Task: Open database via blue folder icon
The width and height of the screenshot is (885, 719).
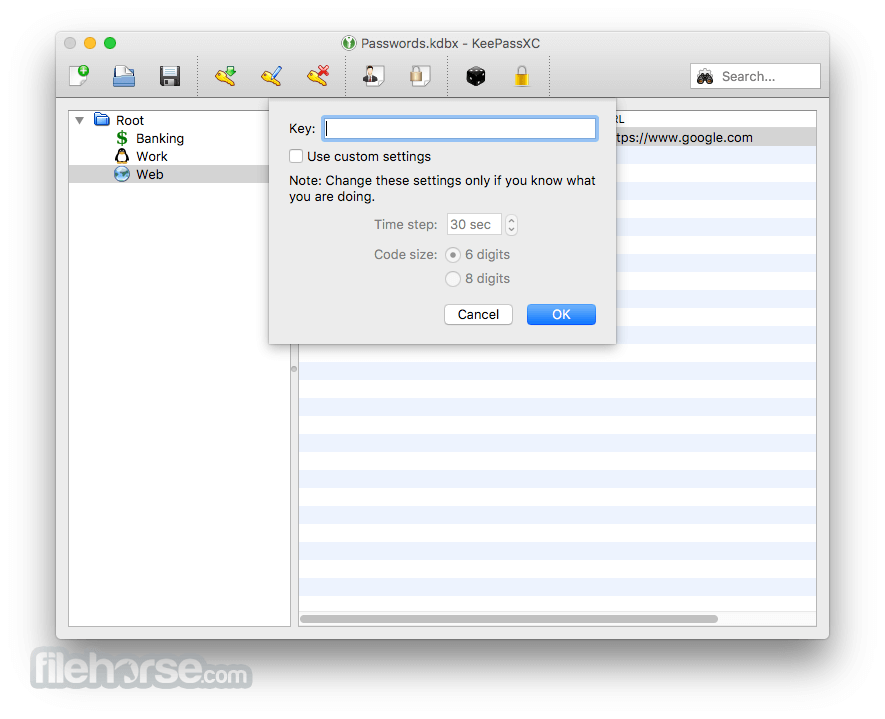Action: [124, 76]
